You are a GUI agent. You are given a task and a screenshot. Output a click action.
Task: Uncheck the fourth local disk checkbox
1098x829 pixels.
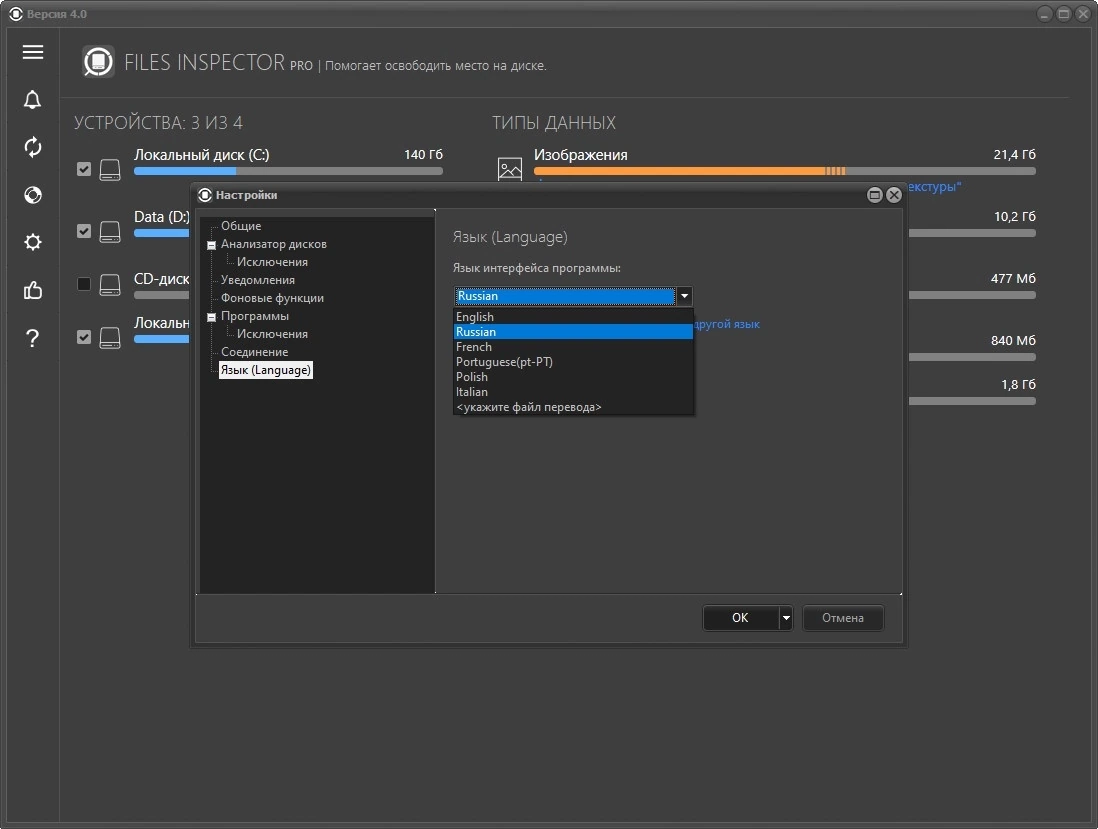[84, 337]
